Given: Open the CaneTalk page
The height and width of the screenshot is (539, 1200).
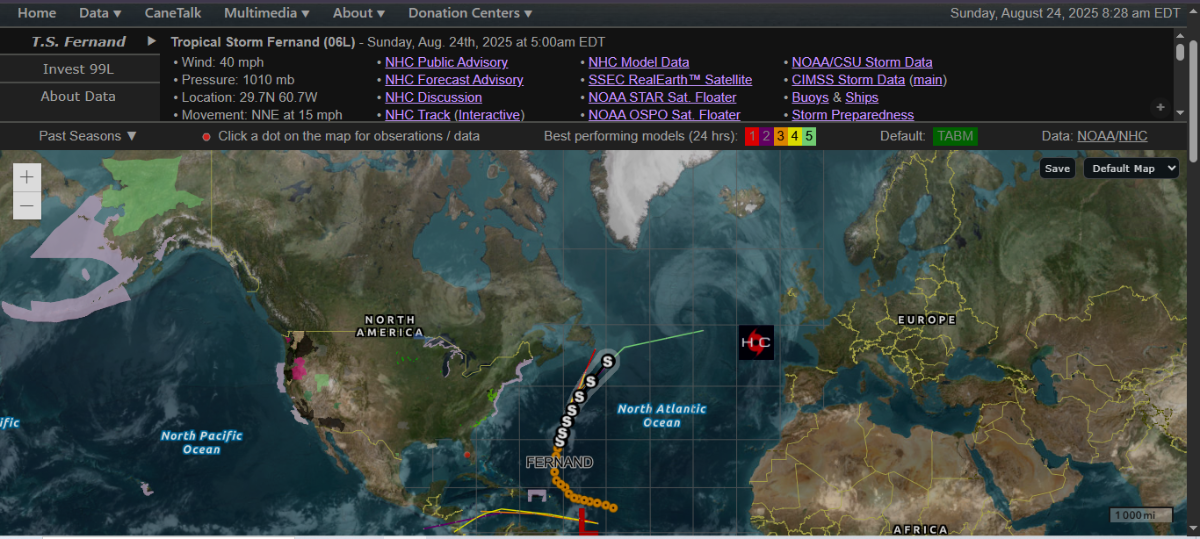Looking at the screenshot, I should point(173,13).
